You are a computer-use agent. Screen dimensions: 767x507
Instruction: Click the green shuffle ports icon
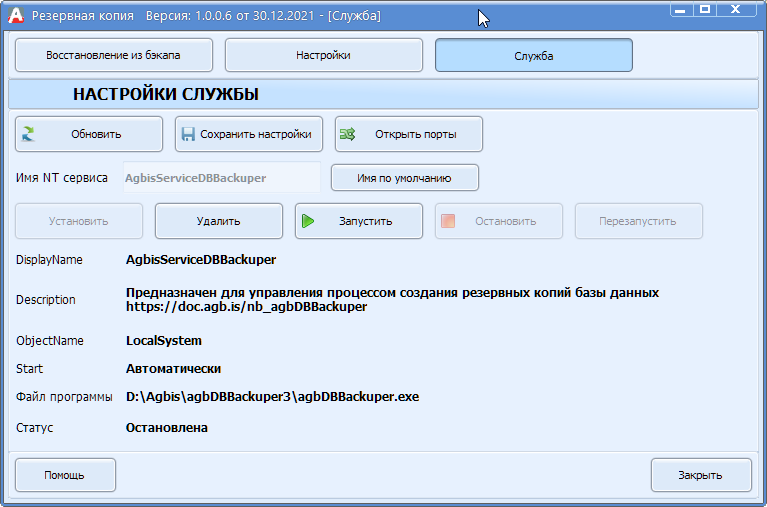[348, 134]
